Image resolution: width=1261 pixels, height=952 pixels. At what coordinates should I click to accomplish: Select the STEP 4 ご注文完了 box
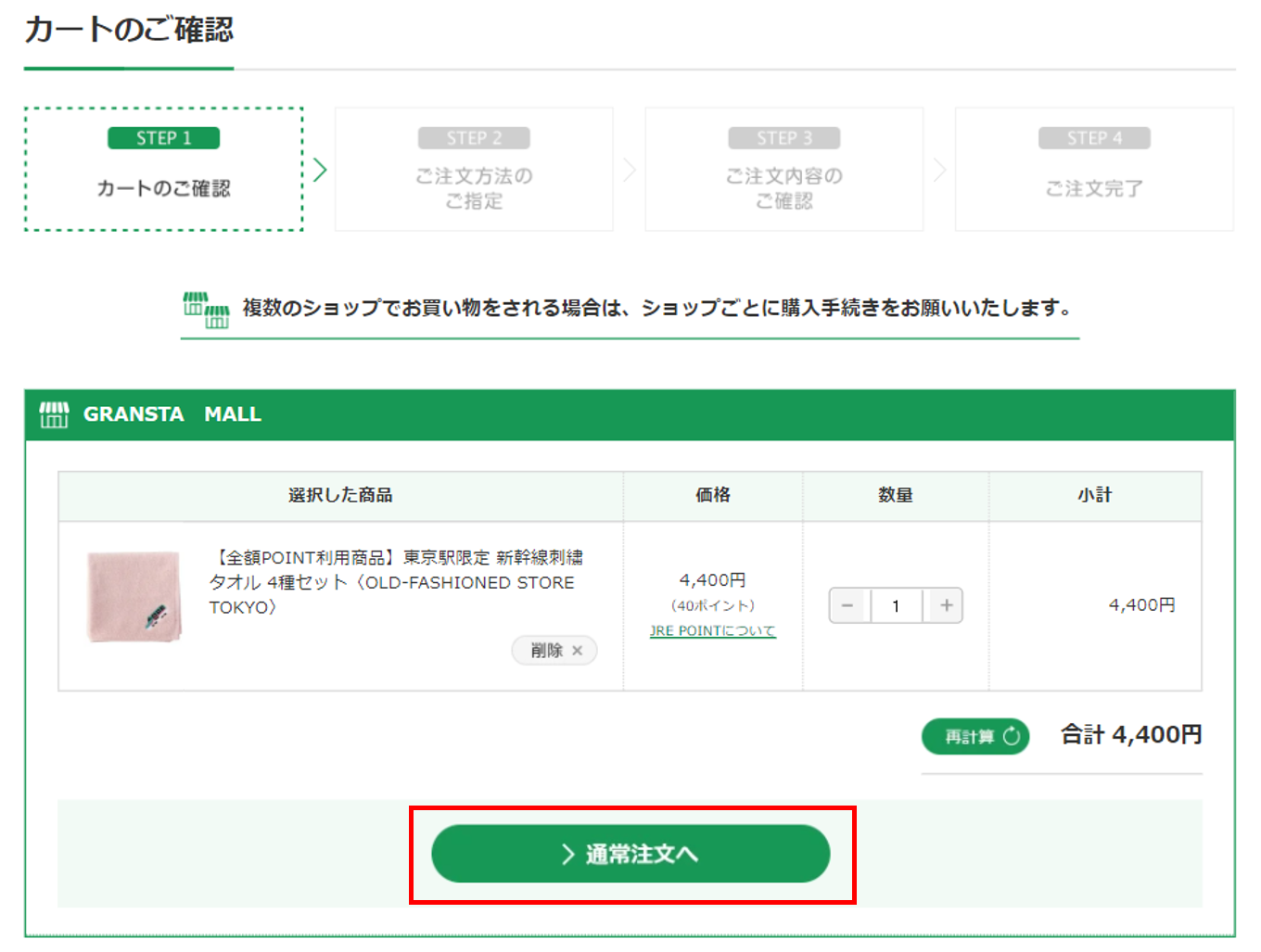tap(1094, 170)
